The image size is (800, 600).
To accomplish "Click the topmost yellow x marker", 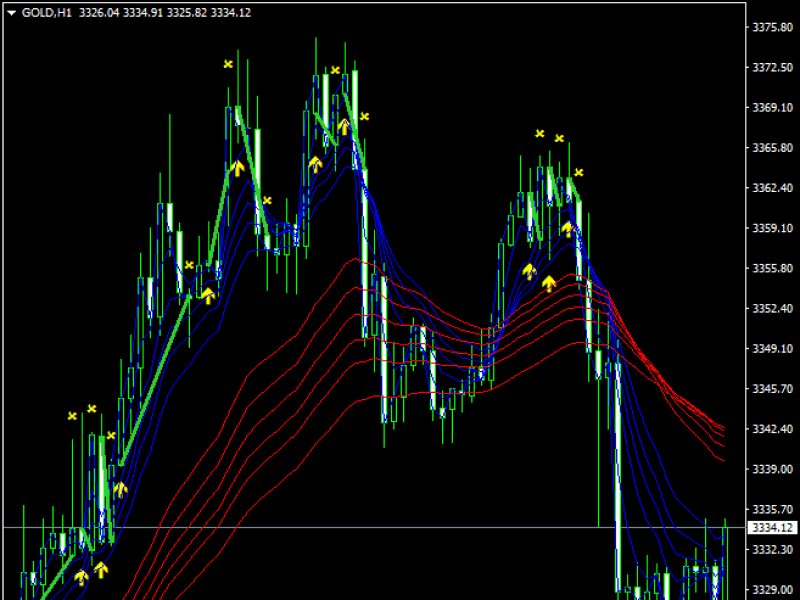I will pyautogui.click(x=228, y=64).
